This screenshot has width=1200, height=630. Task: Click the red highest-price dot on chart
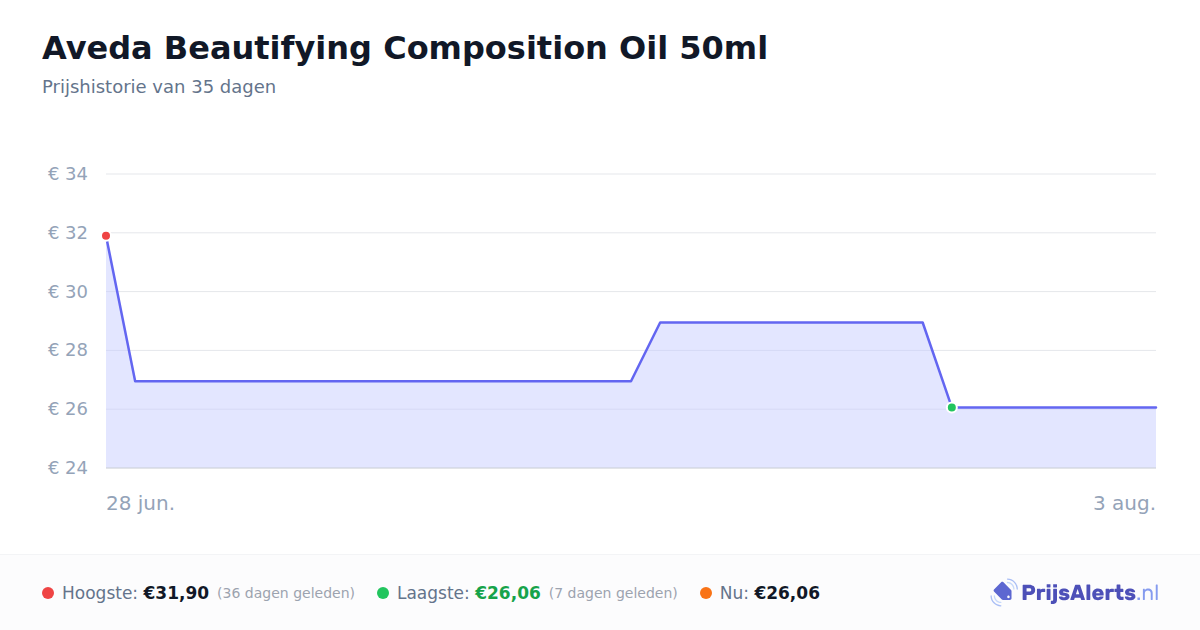[x=106, y=236]
